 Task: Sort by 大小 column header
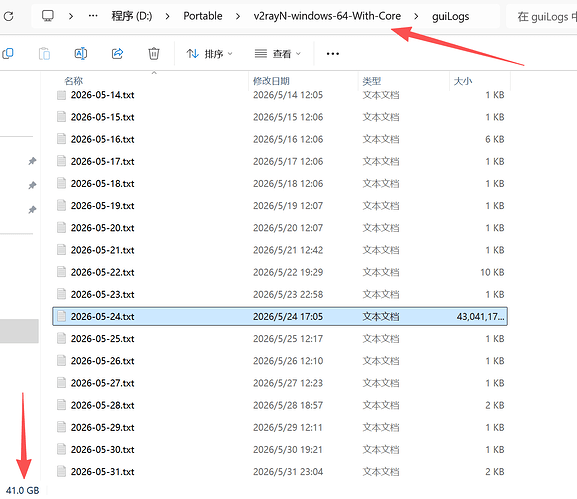[463, 81]
